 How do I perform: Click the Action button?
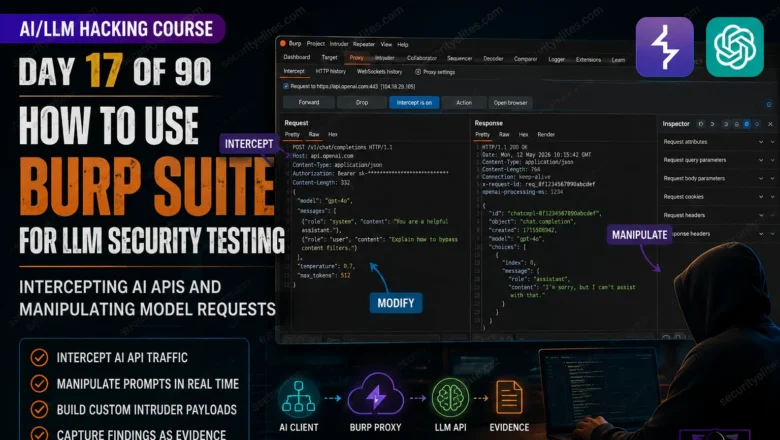pyautogui.click(x=464, y=102)
